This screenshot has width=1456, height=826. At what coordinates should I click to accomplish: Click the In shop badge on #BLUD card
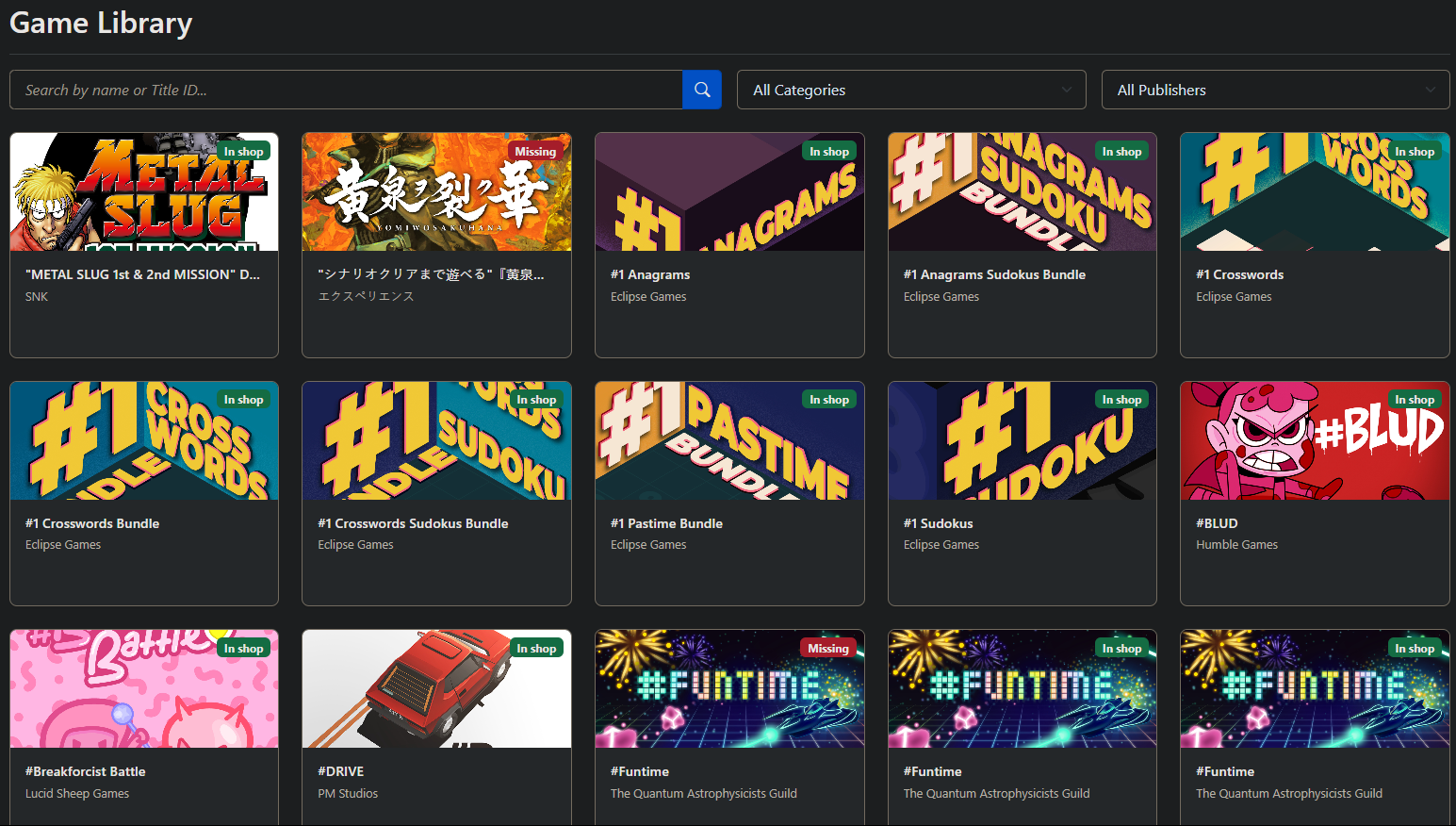(x=1415, y=400)
